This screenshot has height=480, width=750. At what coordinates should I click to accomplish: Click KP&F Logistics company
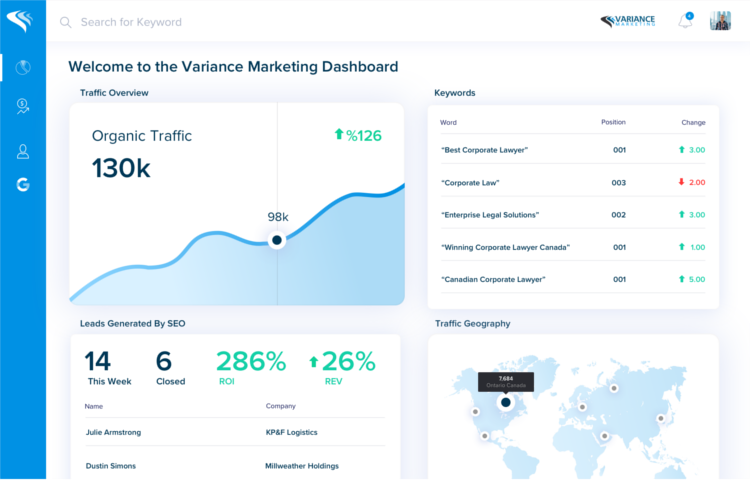pyautogui.click(x=291, y=433)
